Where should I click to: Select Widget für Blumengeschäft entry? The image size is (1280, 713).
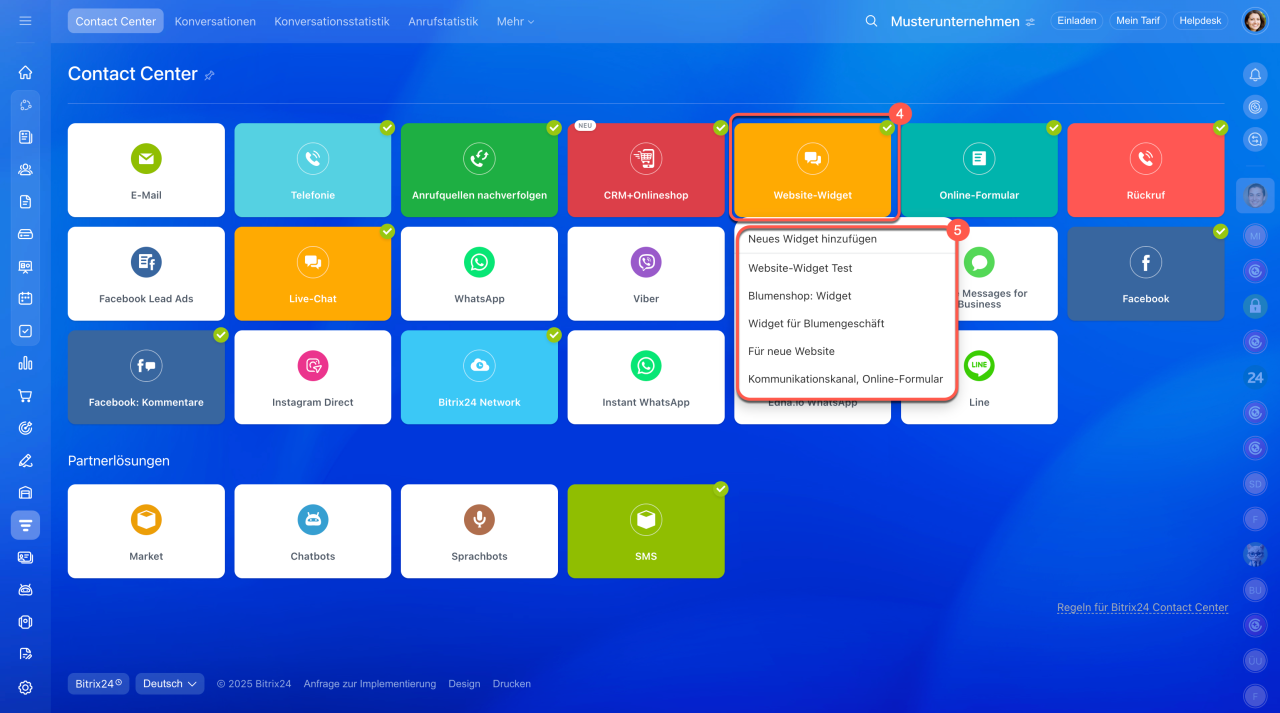[816, 324]
